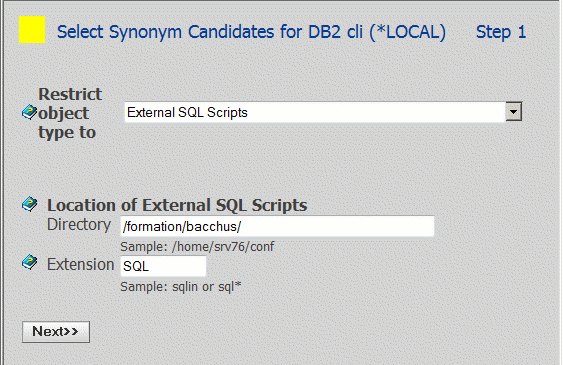The width and height of the screenshot is (563, 365).
Task: Click the Select Synonym Candidates heading
Action: pos(251,32)
